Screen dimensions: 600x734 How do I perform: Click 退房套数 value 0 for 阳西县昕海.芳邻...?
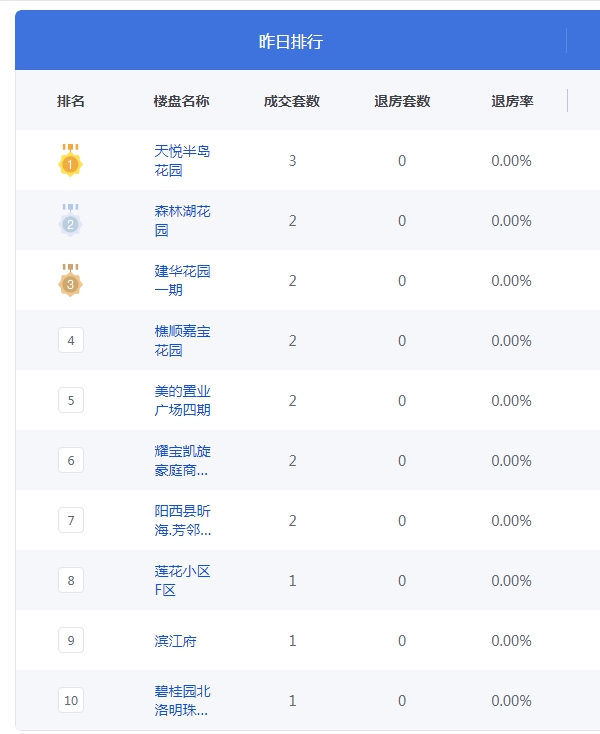click(x=402, y=521)
